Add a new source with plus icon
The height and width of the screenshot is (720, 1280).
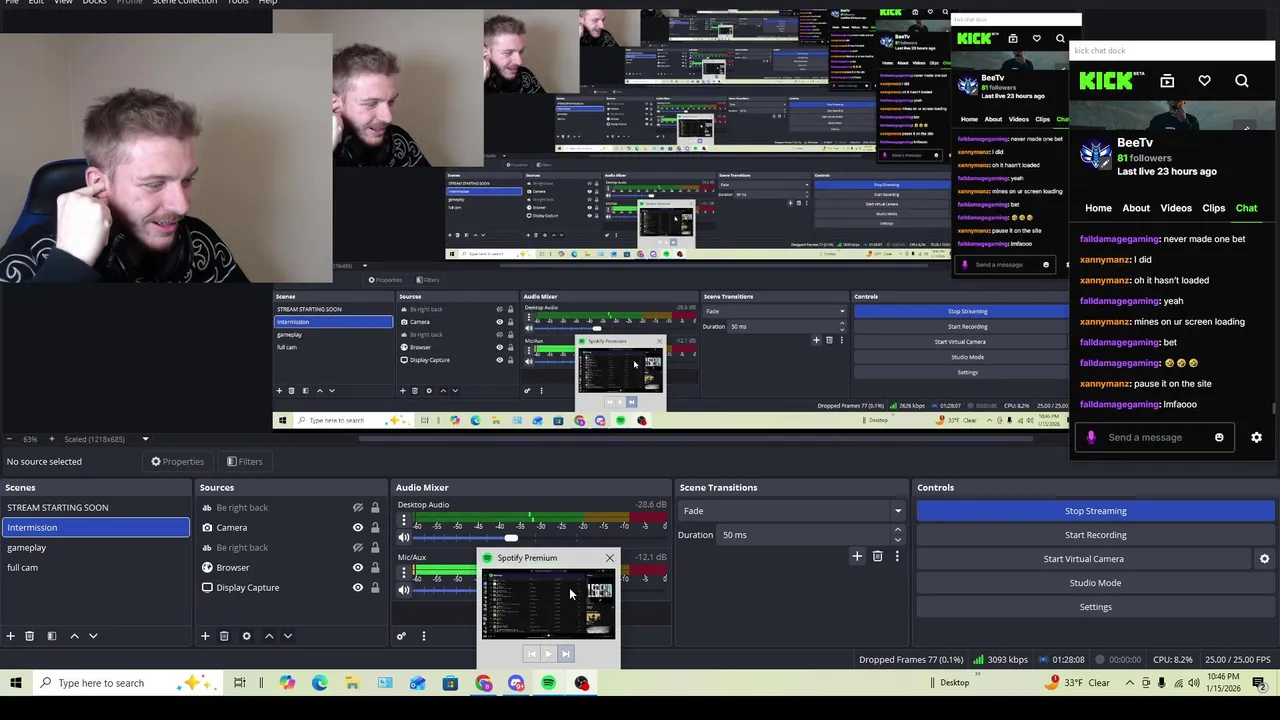click(205, 636)
